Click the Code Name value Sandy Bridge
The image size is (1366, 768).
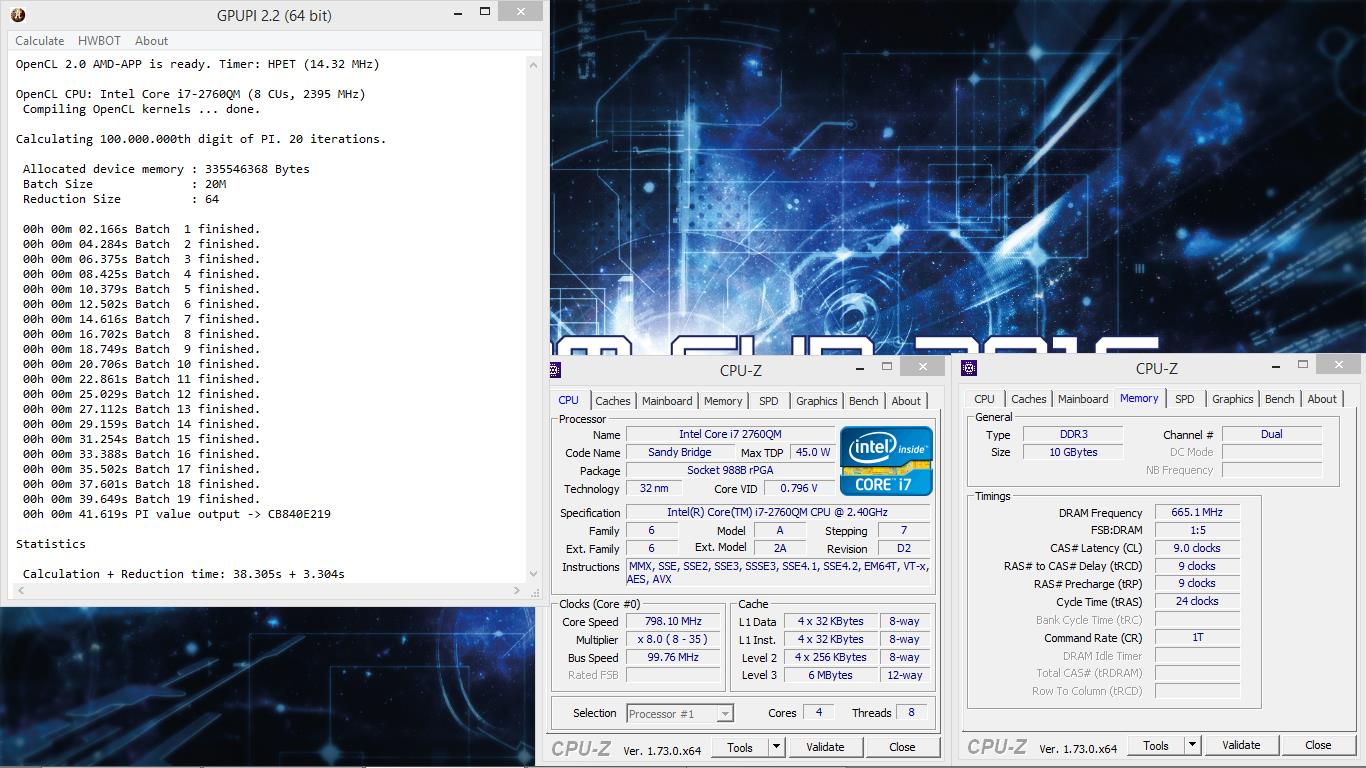[679, 453]
